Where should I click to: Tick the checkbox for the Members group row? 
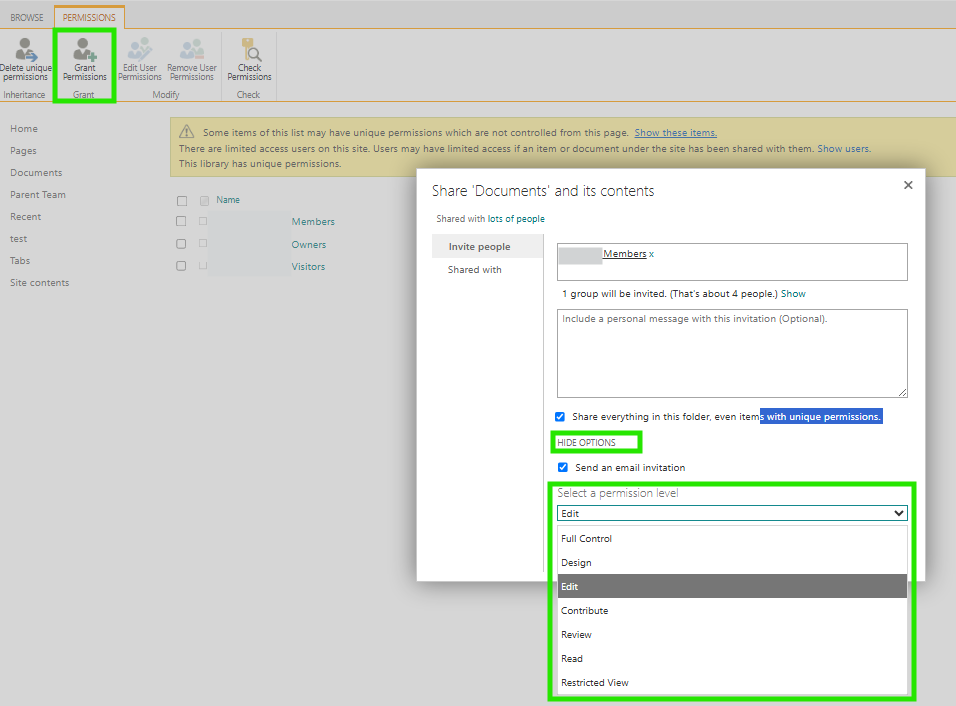click(x=181, y=221)
